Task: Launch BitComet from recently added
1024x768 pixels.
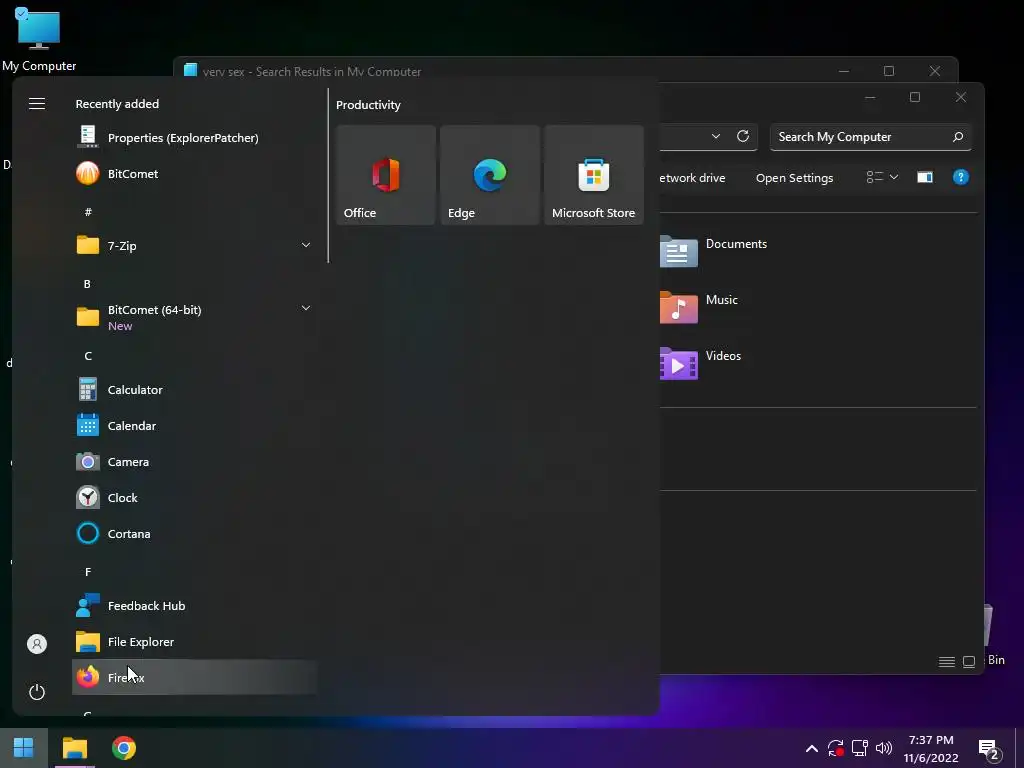Action: tap(195, 174)
